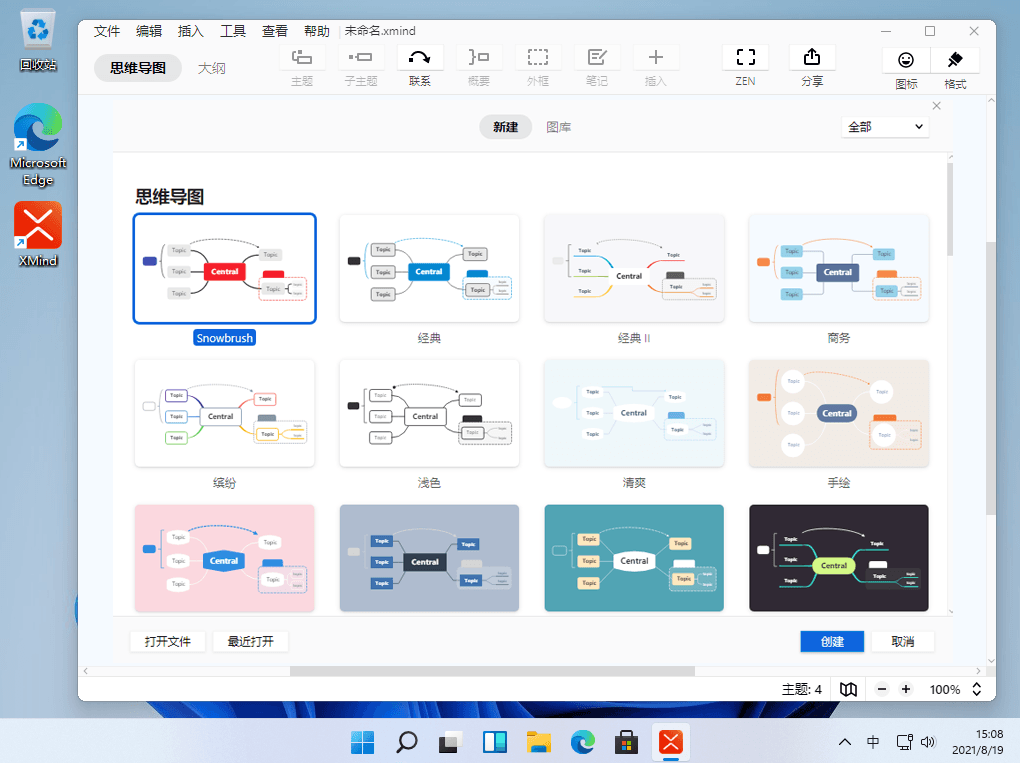Open the XMind desktop shortcut

click(38, 234)
